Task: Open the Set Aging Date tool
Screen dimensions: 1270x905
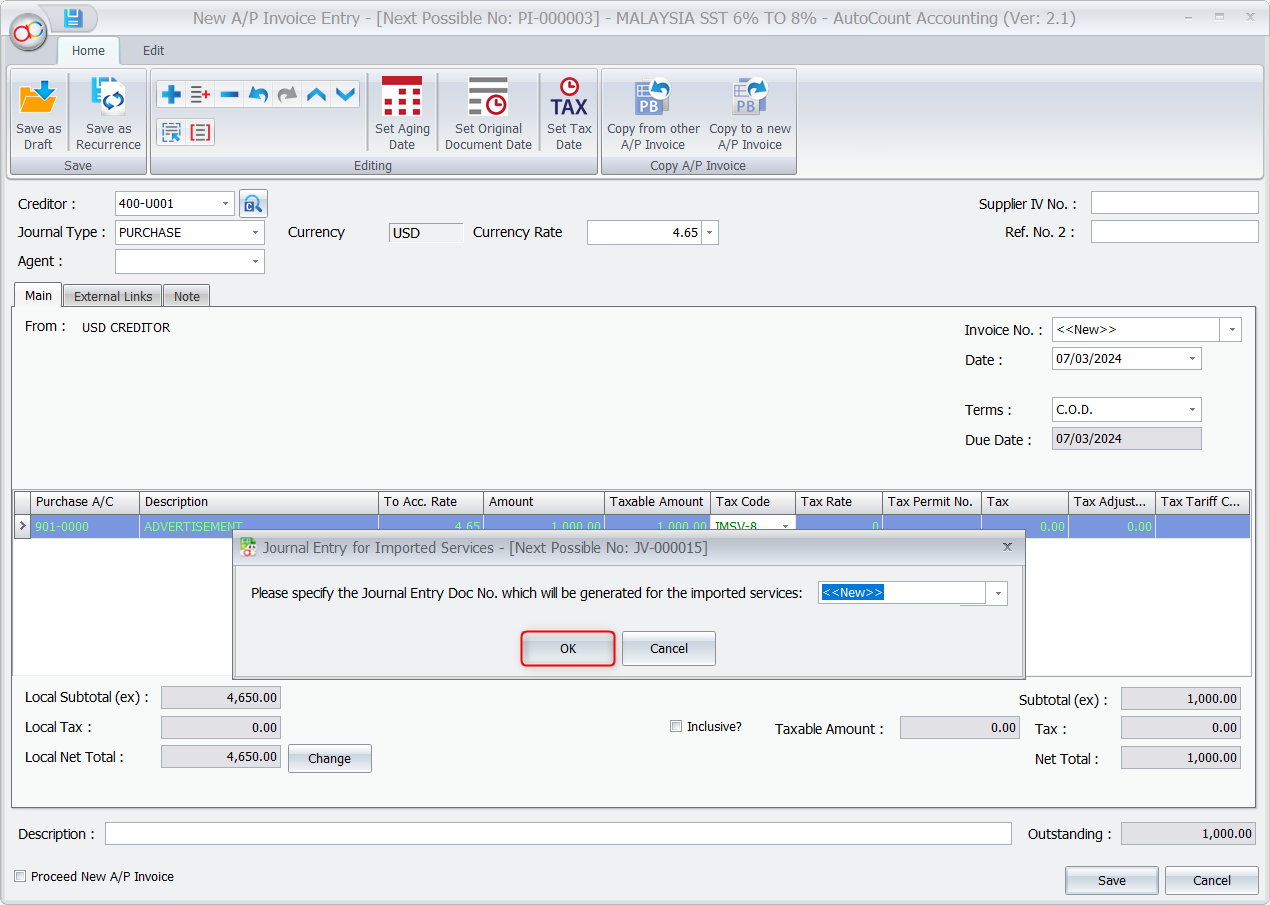Action: (402, 113)
